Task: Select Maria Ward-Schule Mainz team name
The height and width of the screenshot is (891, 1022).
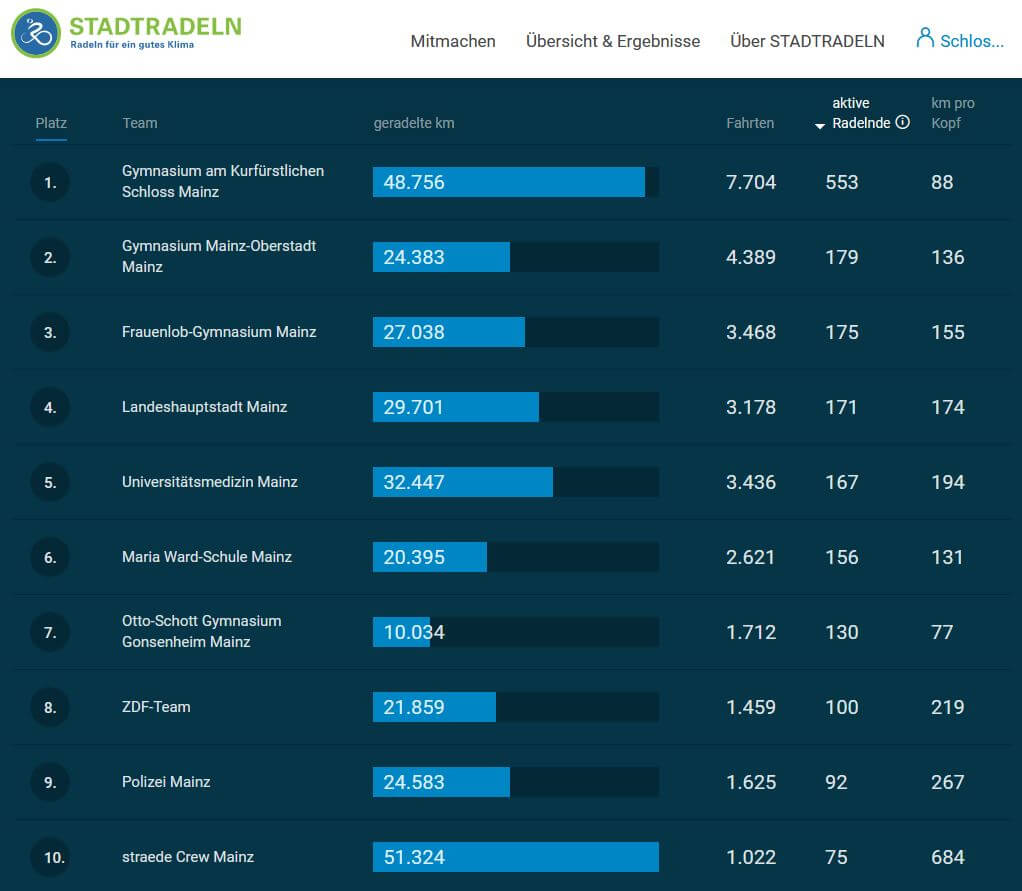Action: (207, 557)
